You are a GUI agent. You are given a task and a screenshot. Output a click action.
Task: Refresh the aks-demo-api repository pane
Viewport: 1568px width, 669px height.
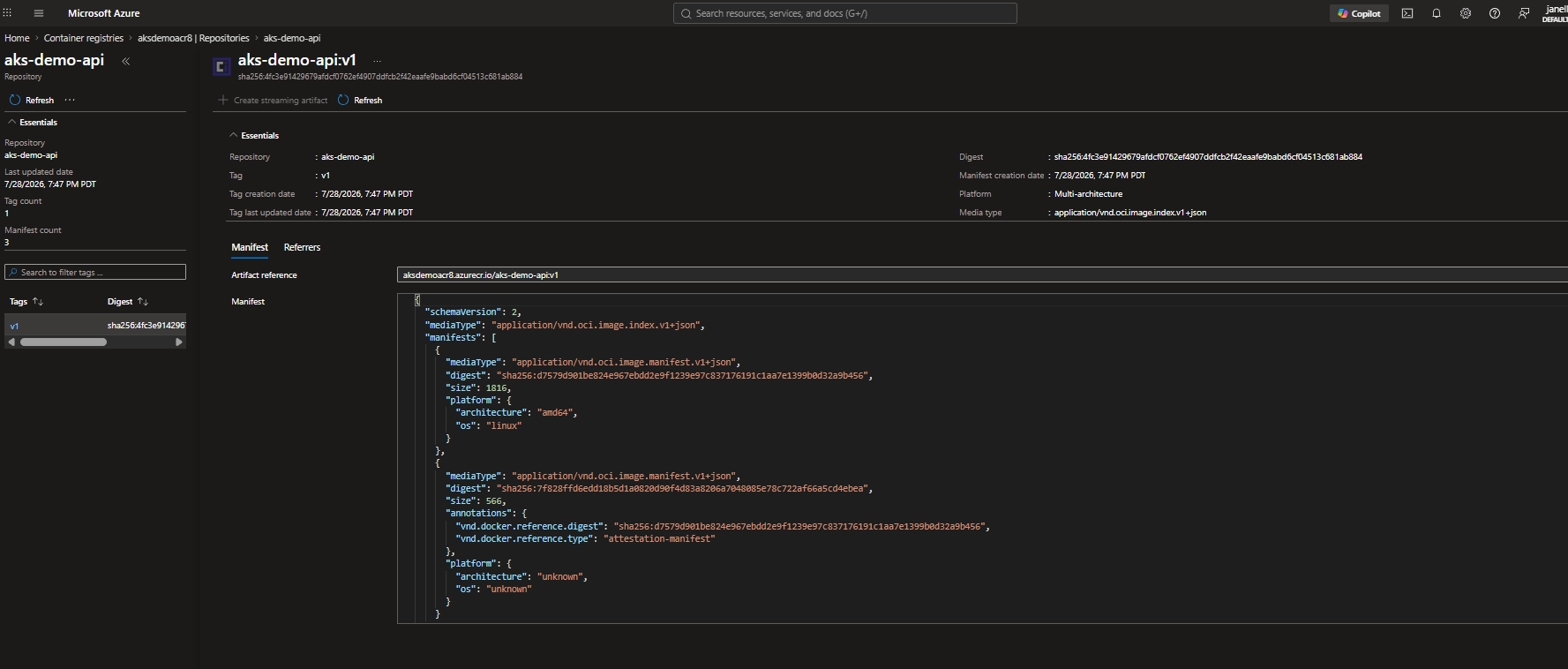[x=32, y=100]
